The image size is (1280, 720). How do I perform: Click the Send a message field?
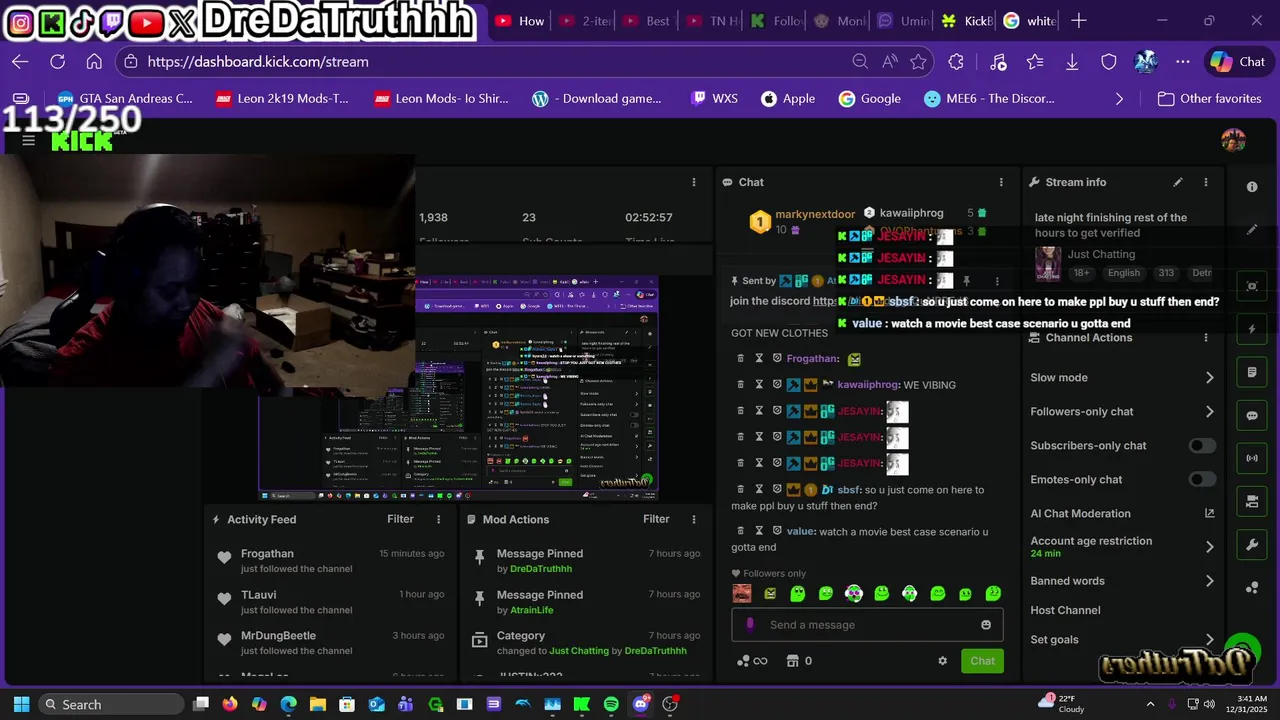pos(868,625)
